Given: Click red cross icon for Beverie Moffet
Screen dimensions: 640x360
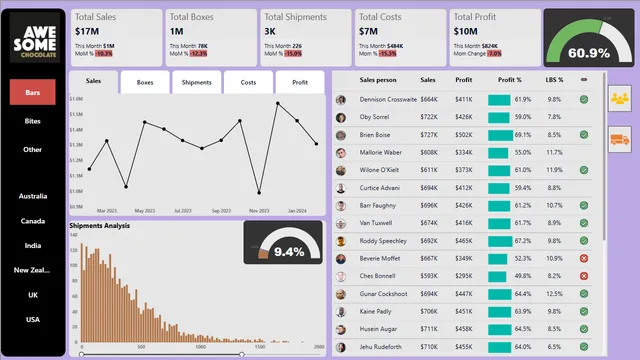Looking at the screenshot, I should (584, 258).
